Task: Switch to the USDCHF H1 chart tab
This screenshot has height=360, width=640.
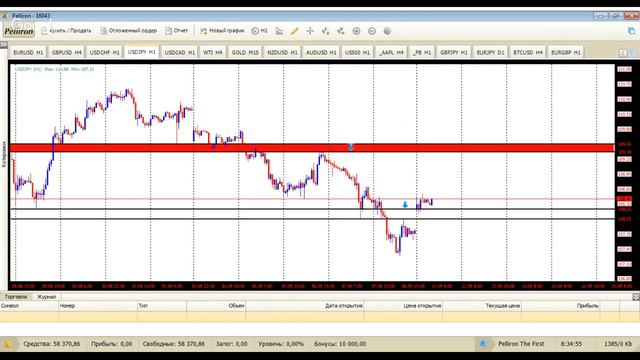Action: pos(104,53)
